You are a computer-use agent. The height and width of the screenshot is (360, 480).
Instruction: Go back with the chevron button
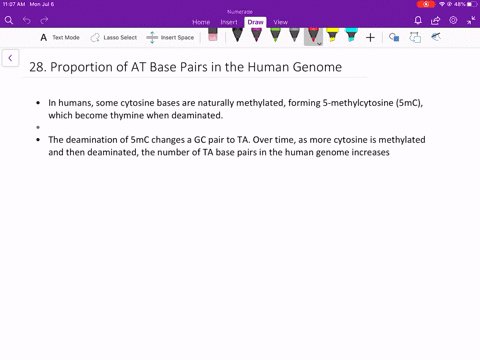10,58
